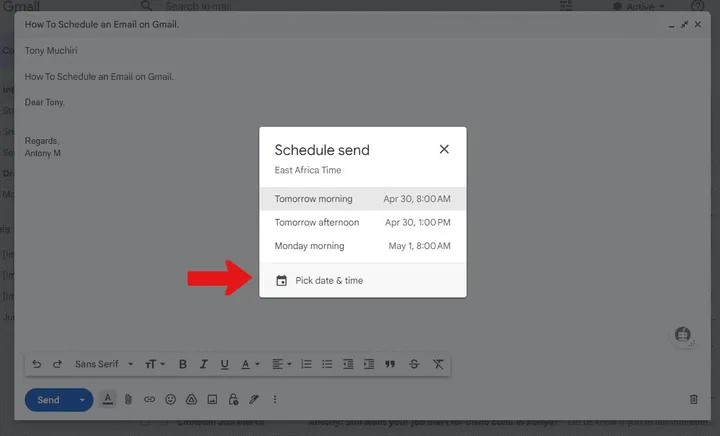
Task: Toggle underline formatting
Action: pos(224,365)
